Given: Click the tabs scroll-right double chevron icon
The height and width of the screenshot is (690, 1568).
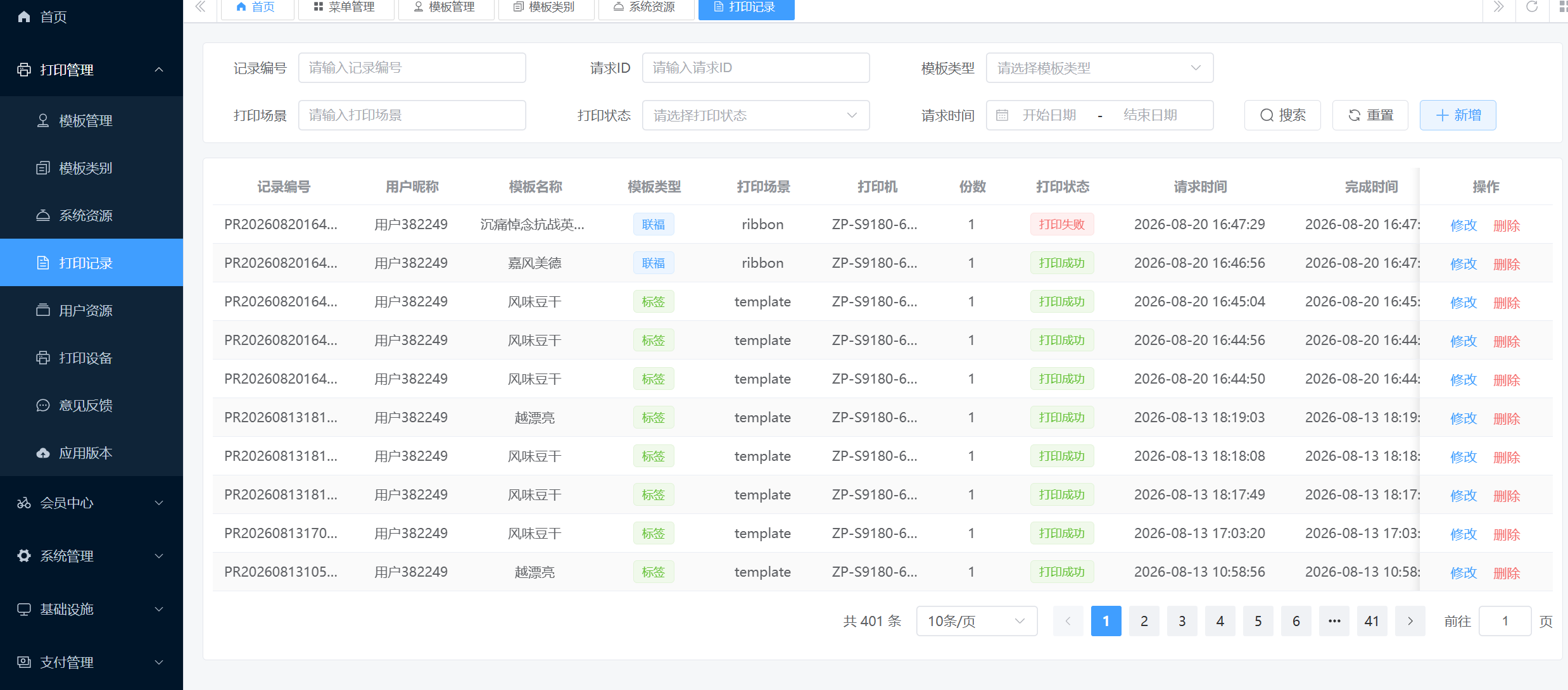Looking at the screenshot, I should click(x=1498, y=7).
